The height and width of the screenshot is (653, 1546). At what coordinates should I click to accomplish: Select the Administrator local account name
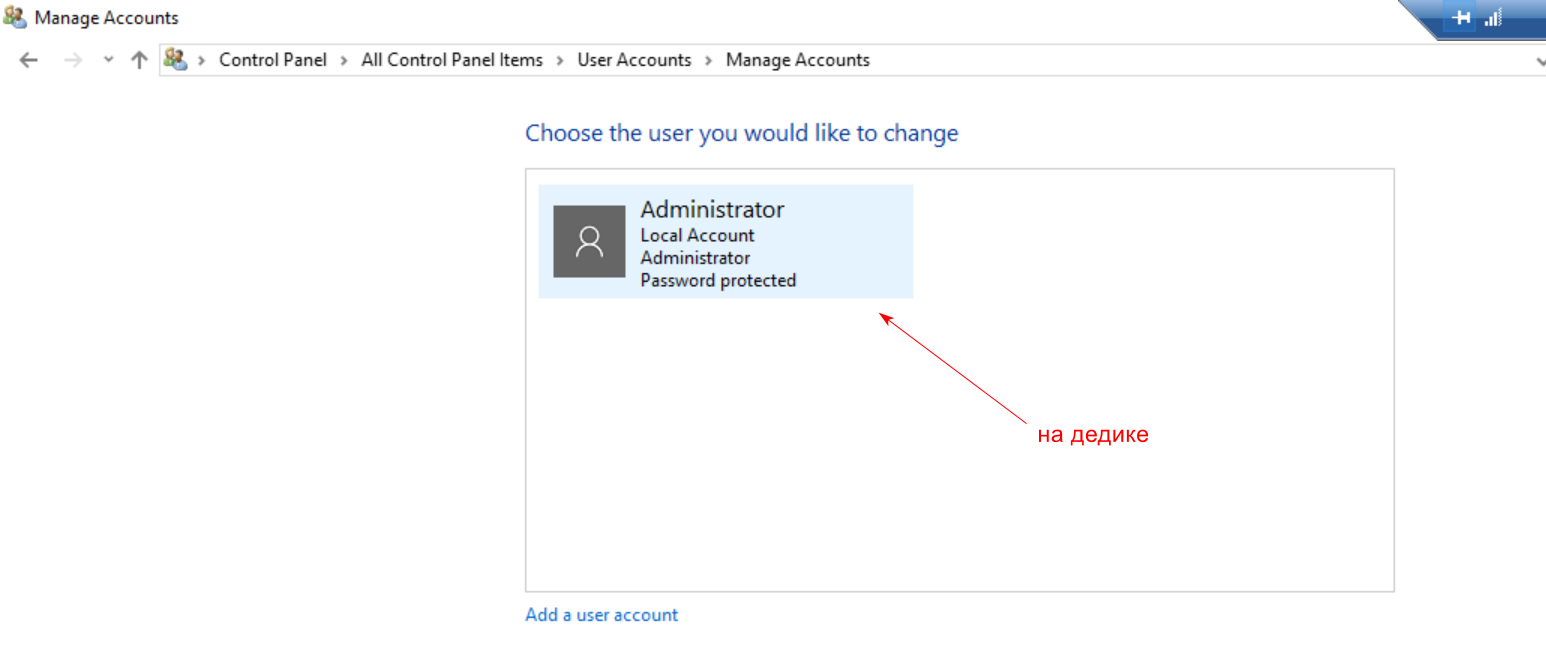pos(712,210)
